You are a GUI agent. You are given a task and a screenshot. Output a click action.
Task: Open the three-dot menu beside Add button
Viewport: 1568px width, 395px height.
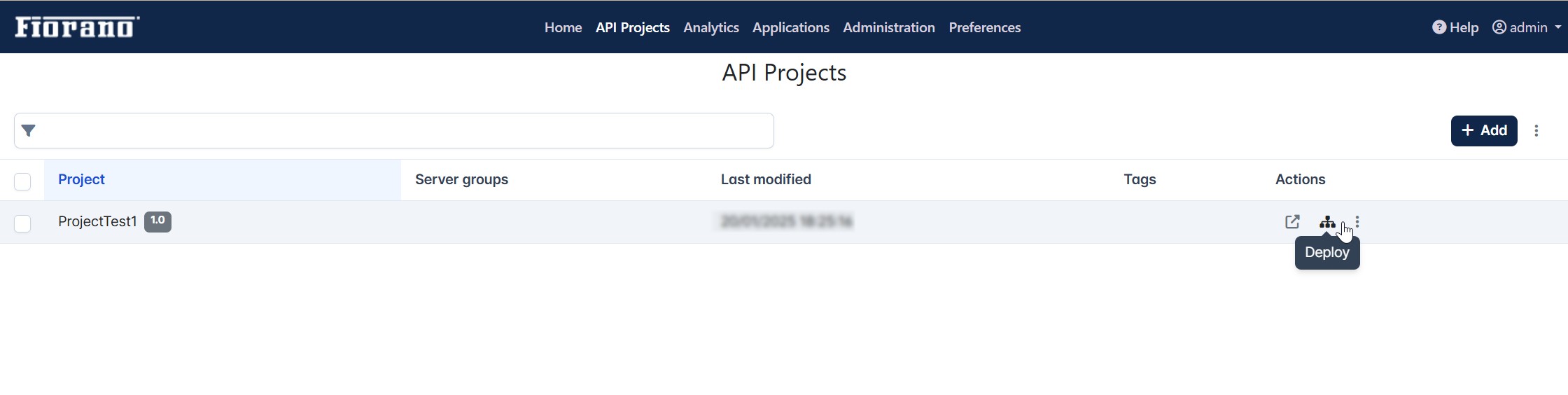point(1536,131)
